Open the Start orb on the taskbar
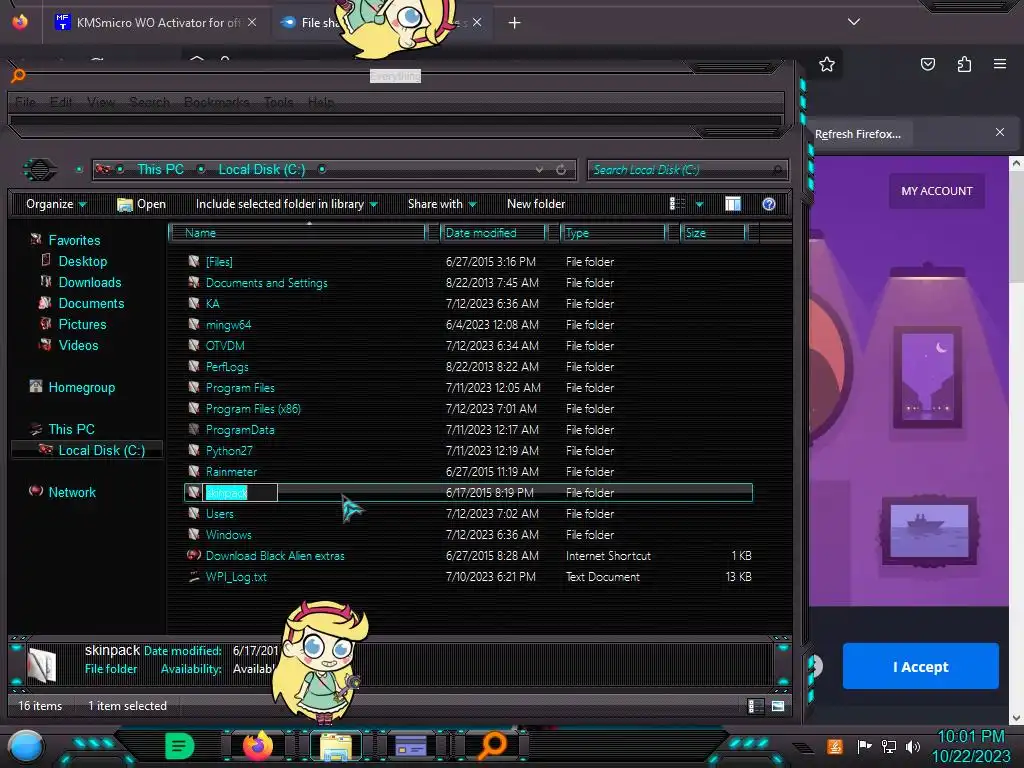 tap(25, 747)
